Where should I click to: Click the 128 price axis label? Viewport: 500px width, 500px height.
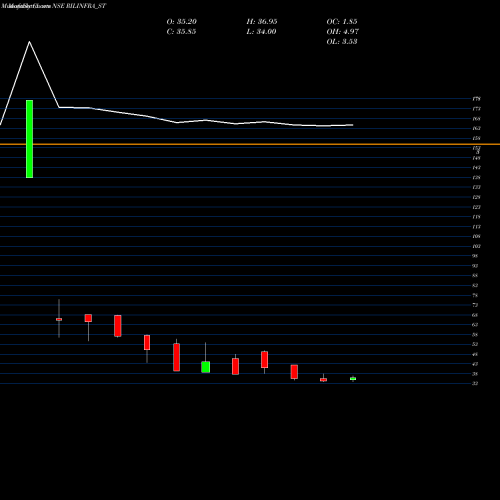476,197
